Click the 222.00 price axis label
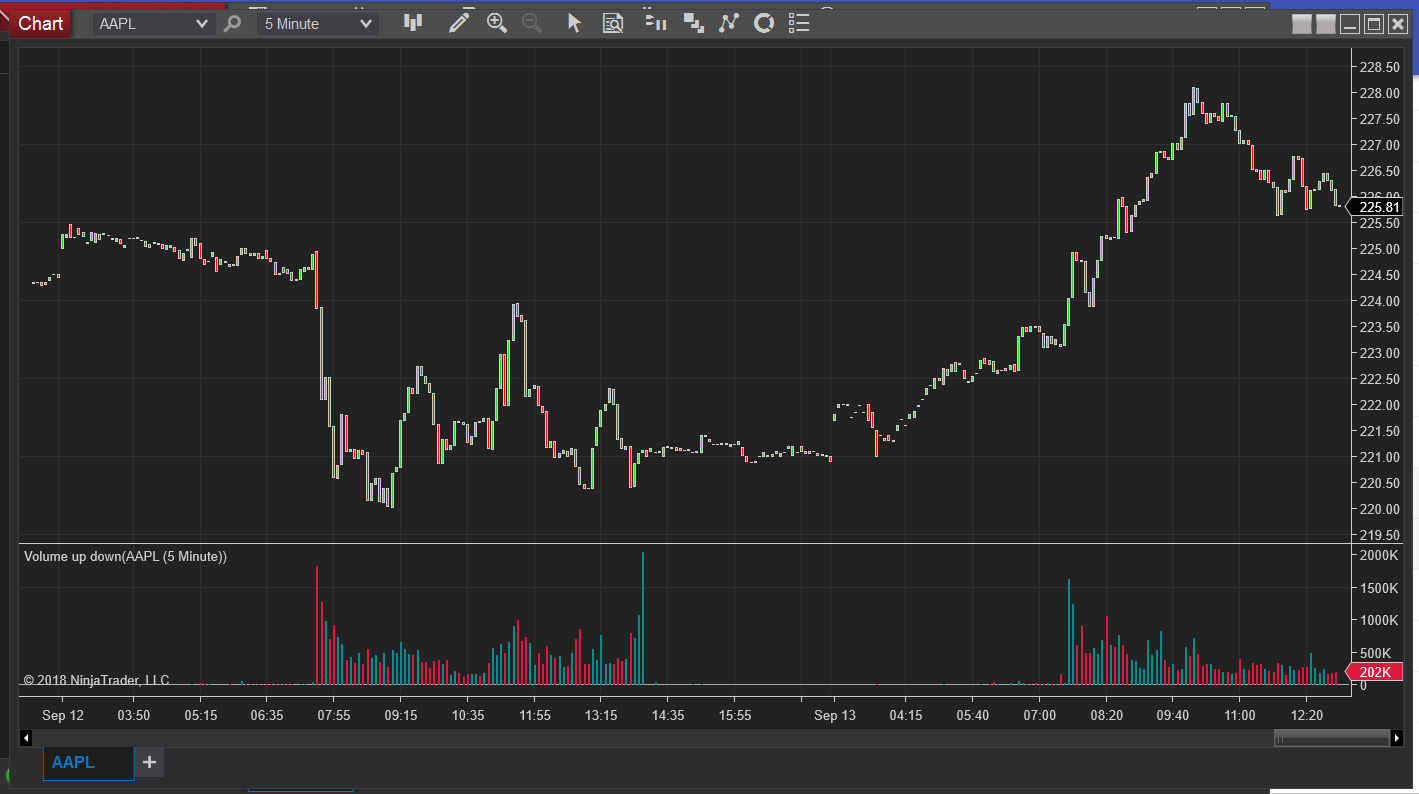The image size is (1419, 794). [x=1379, y=405]
